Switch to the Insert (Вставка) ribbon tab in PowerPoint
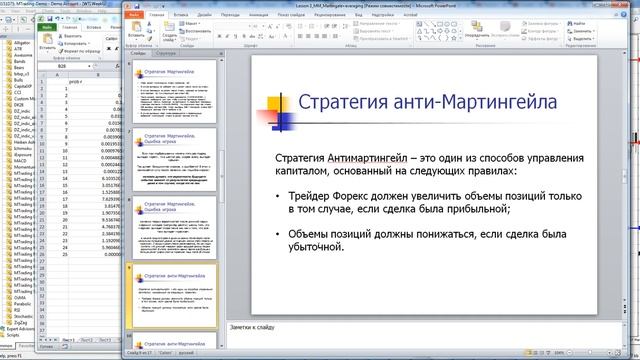This screenshot has height=360, width=640. (x=181, y=15)
